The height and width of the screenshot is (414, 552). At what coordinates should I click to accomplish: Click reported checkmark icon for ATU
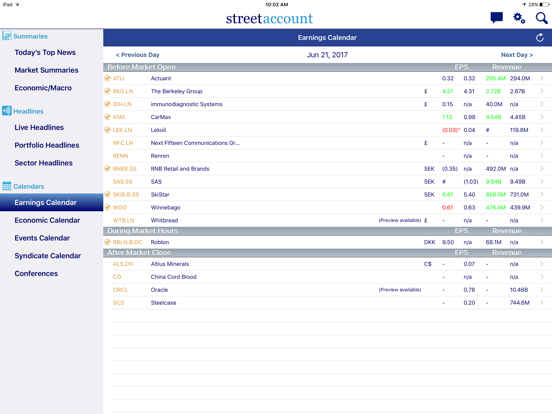[x=107, y=78]
